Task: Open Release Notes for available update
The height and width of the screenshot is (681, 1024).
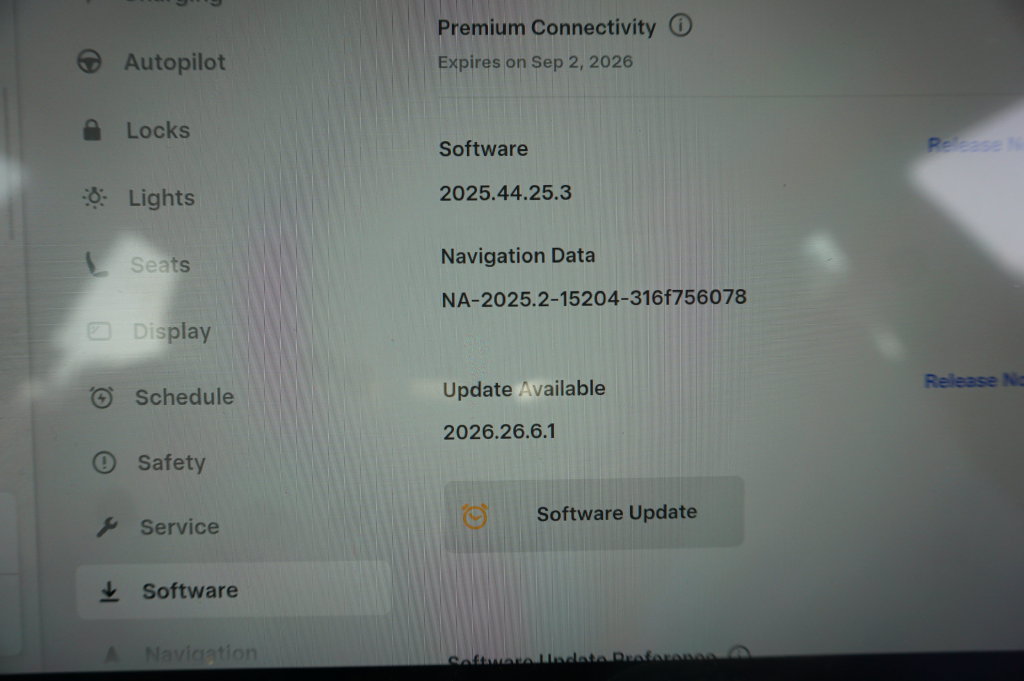Action: [x=974, y=380]
